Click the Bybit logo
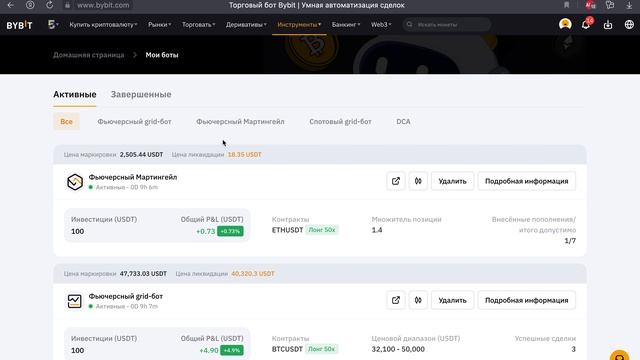This screenshot has height=360, width=640. [19, 25]
